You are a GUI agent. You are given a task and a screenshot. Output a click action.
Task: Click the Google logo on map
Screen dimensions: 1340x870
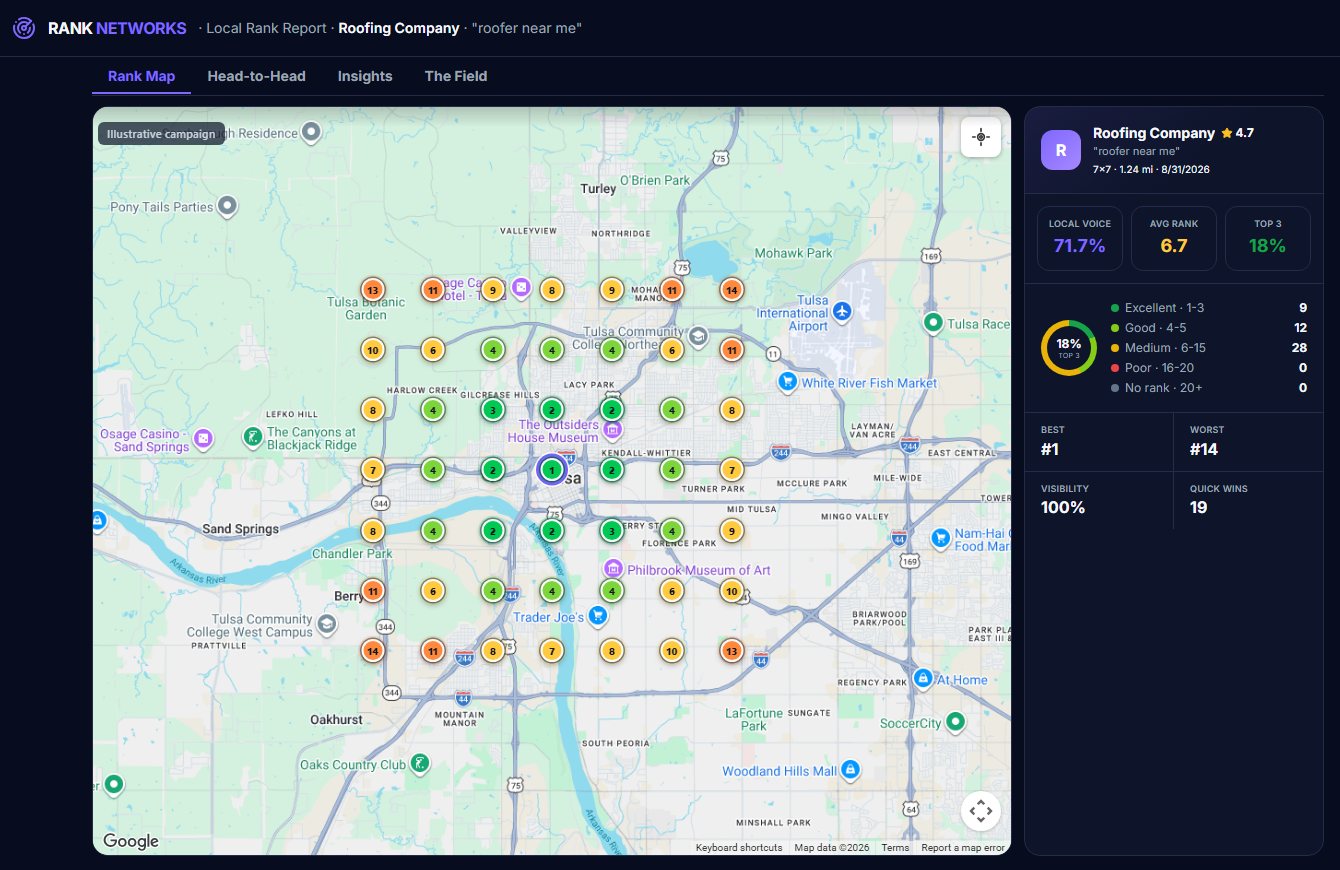point(131,841)
